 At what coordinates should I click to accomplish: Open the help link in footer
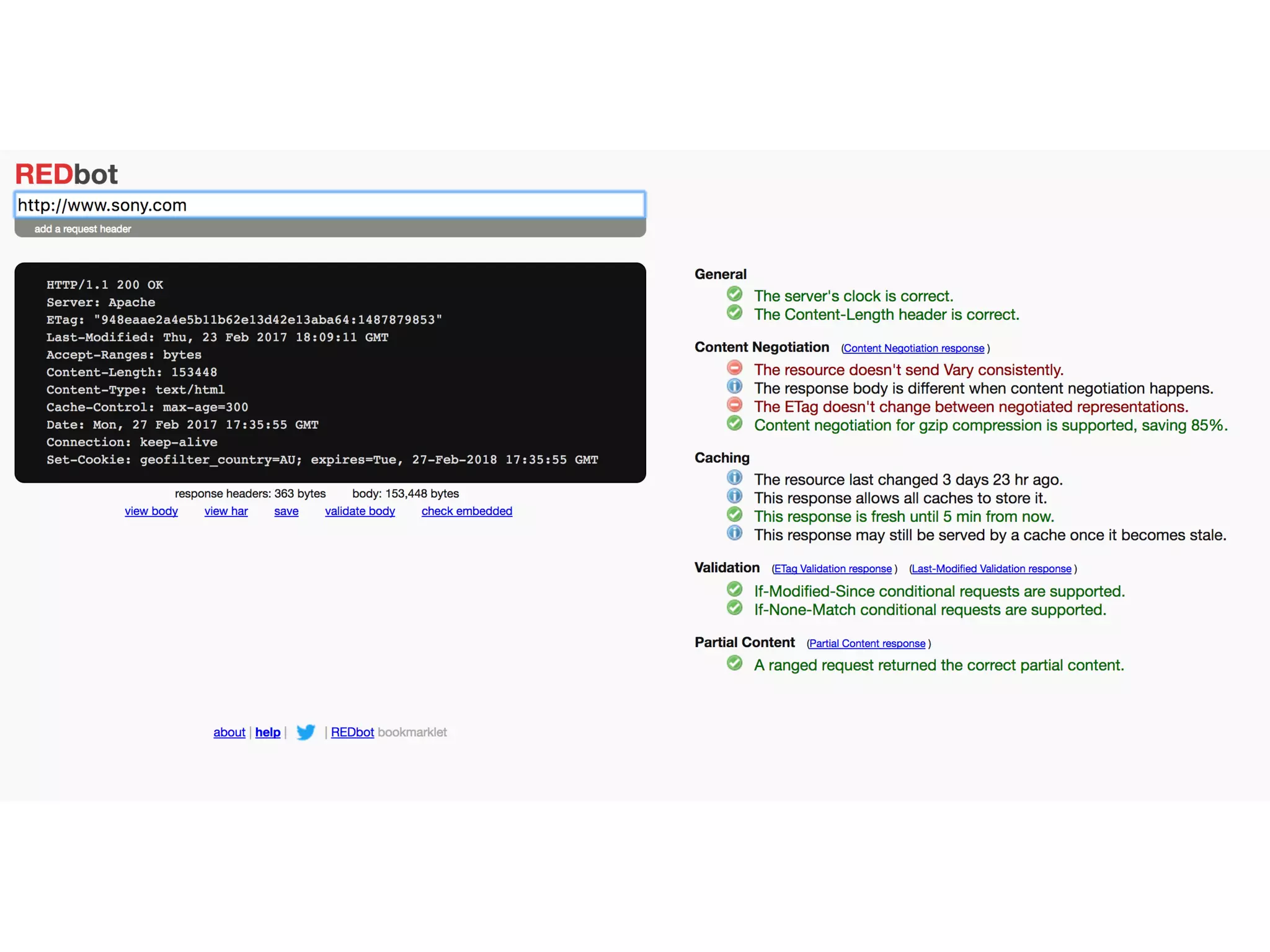pos(267,732)
